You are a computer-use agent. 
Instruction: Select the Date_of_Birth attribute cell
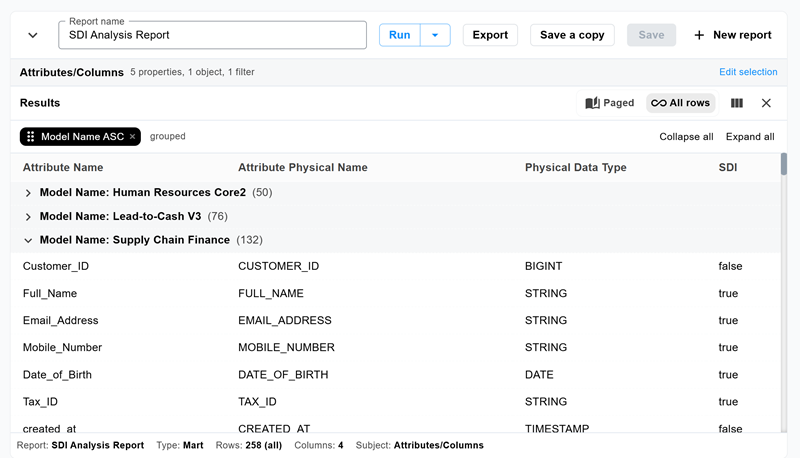click(57, 375)
